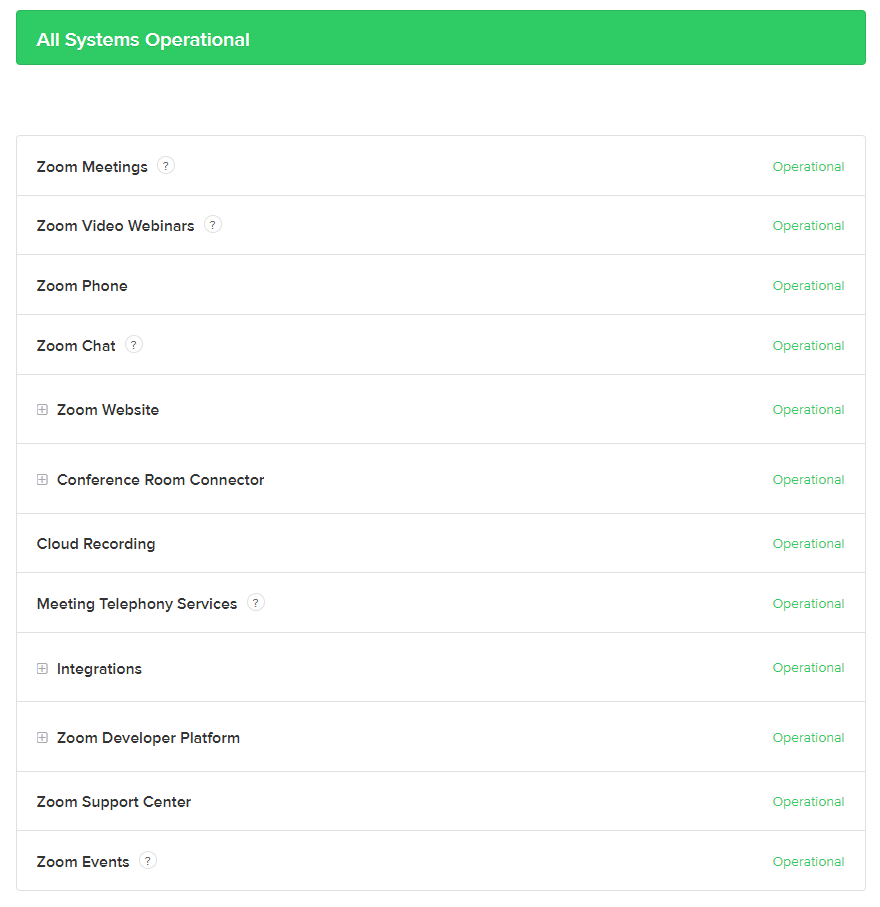Click the help icon beside Zoom Meetings
Viewport: 880px width, 907px height.
[x=165, y=166]
